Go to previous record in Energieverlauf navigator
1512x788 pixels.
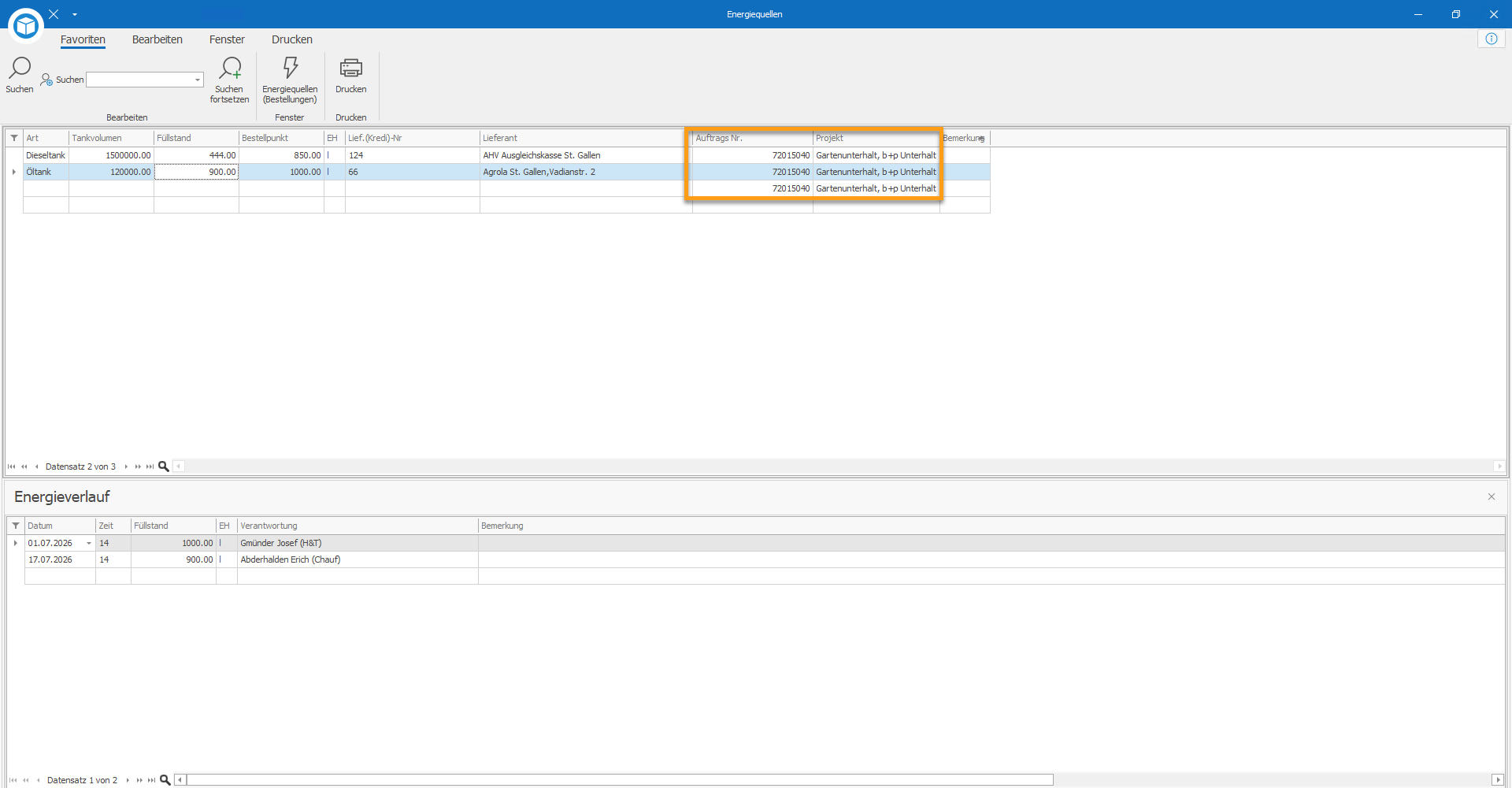(x=38, y=780)
